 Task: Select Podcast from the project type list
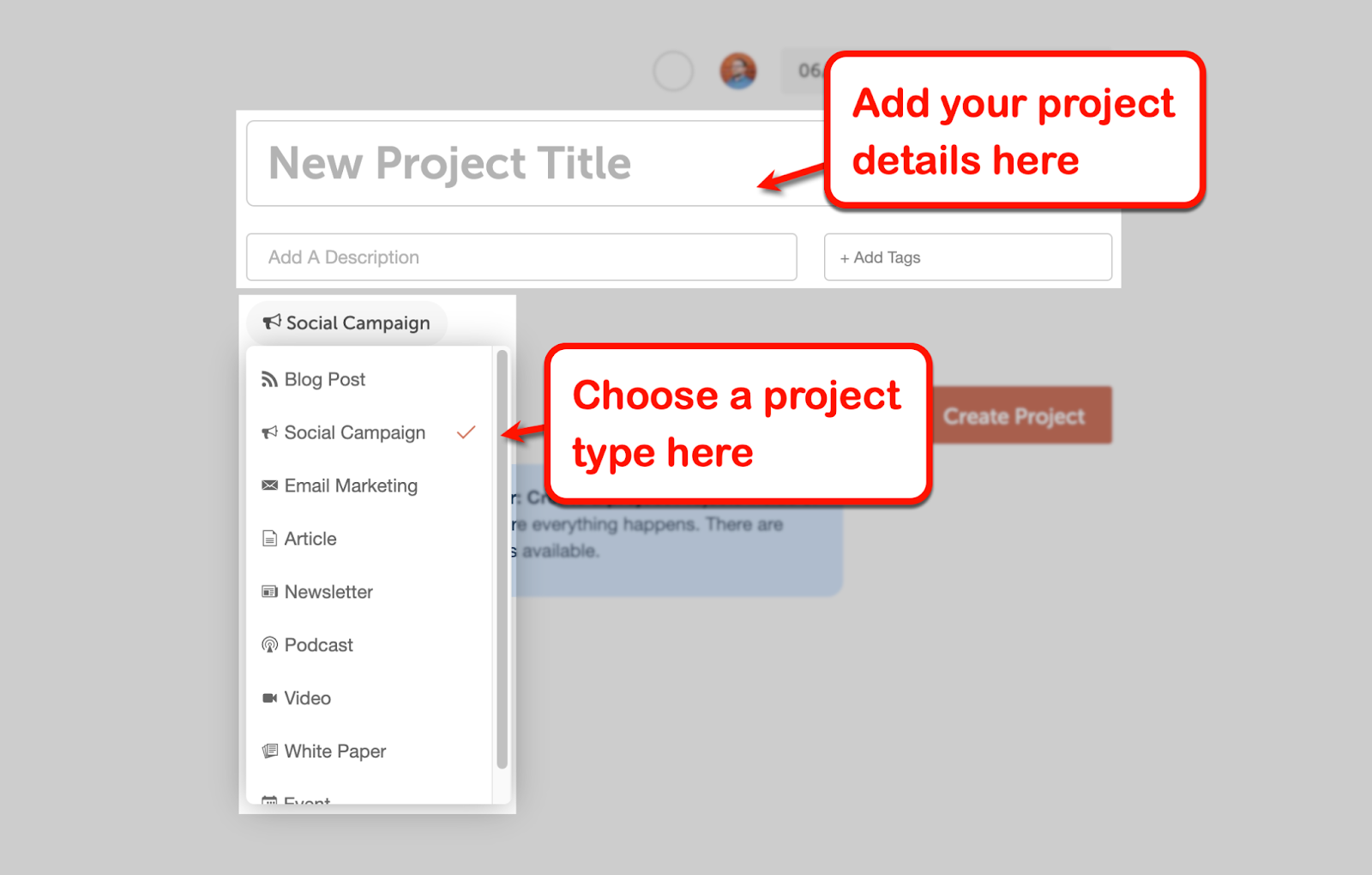370,645
